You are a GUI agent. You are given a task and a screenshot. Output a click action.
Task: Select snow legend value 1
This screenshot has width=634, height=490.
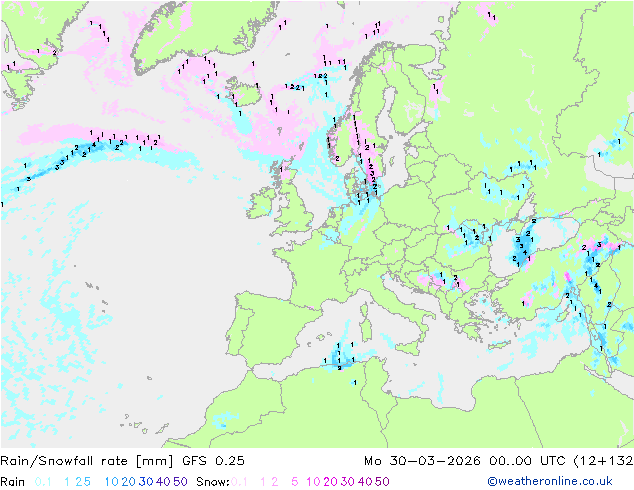[x=263, y=482]
